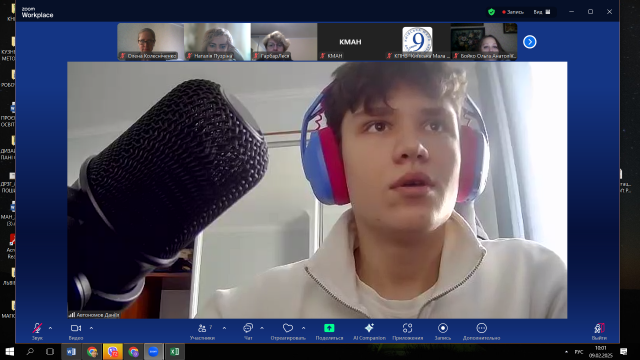
Task: Start recording with the Record button
Action: click(x=443, y=328)
